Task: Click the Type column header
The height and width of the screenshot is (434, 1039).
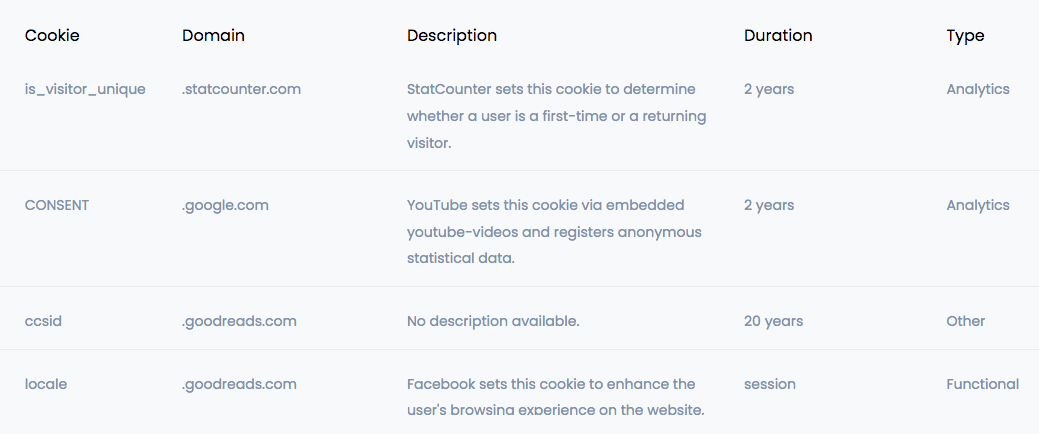Action: pos(965,35)
